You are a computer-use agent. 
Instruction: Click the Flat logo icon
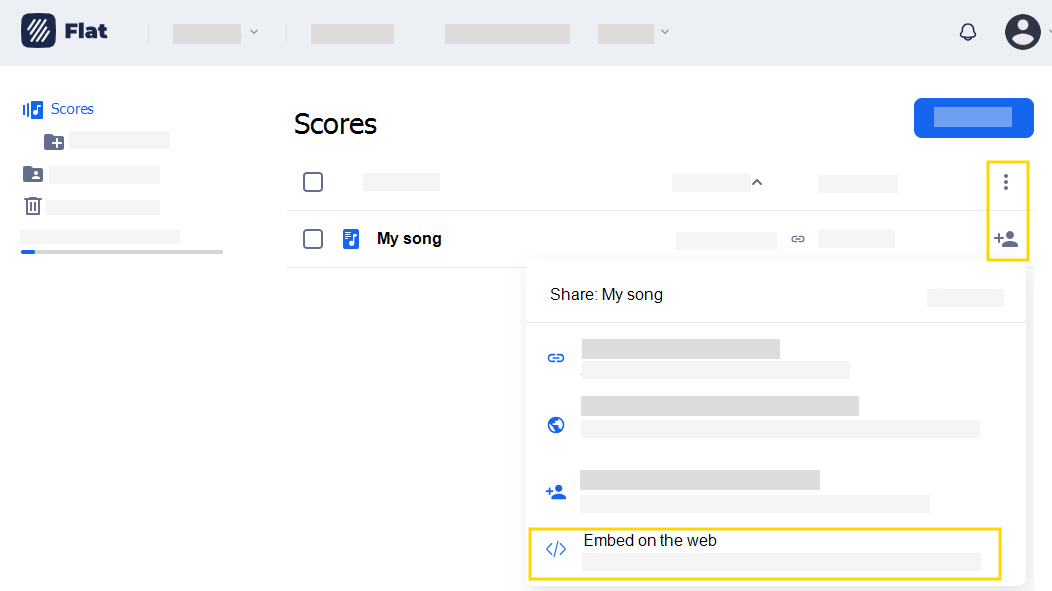click(x=39, y=31)
